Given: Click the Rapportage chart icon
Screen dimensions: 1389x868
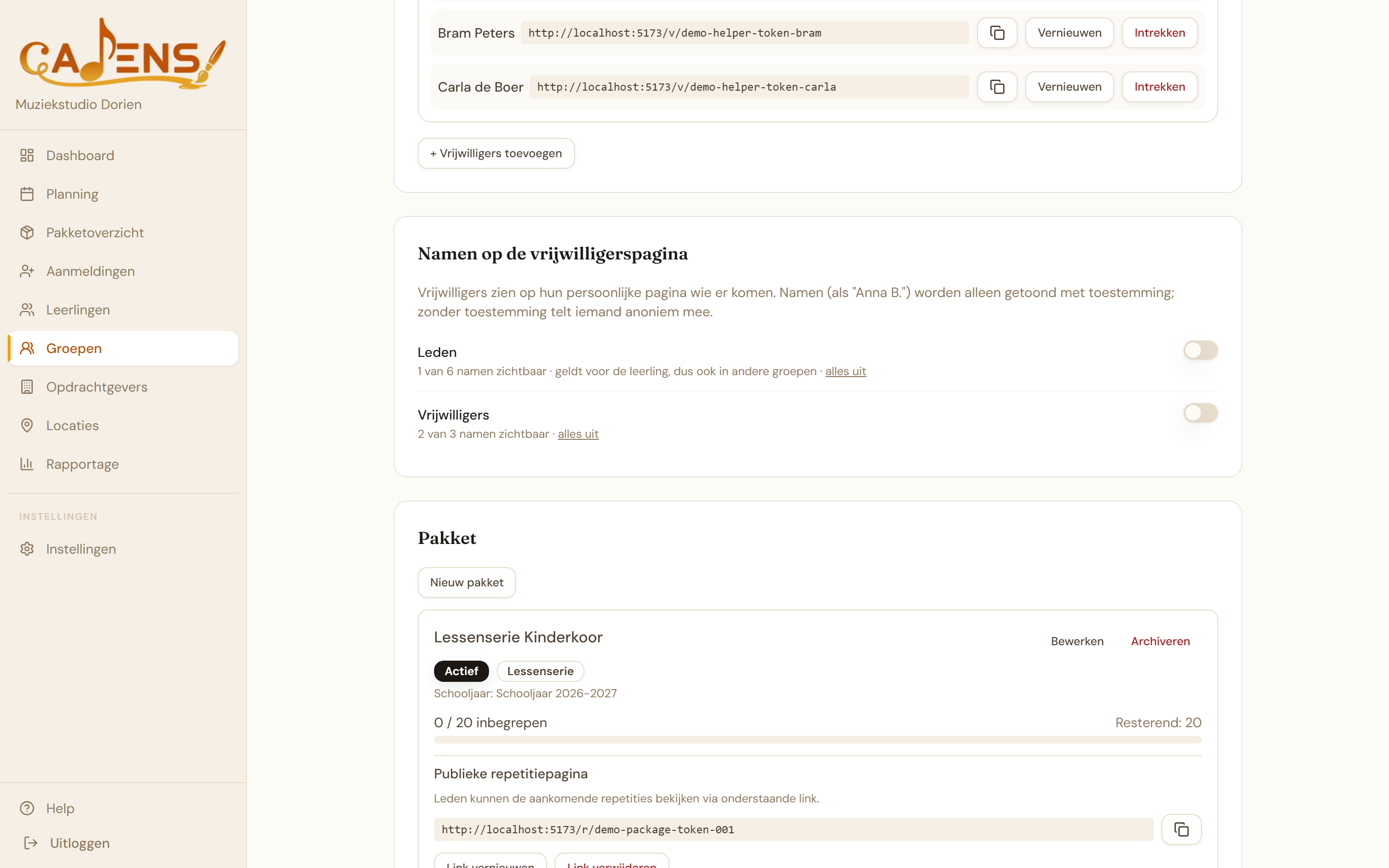Looking at the screenshot, I should coord(27,464).
